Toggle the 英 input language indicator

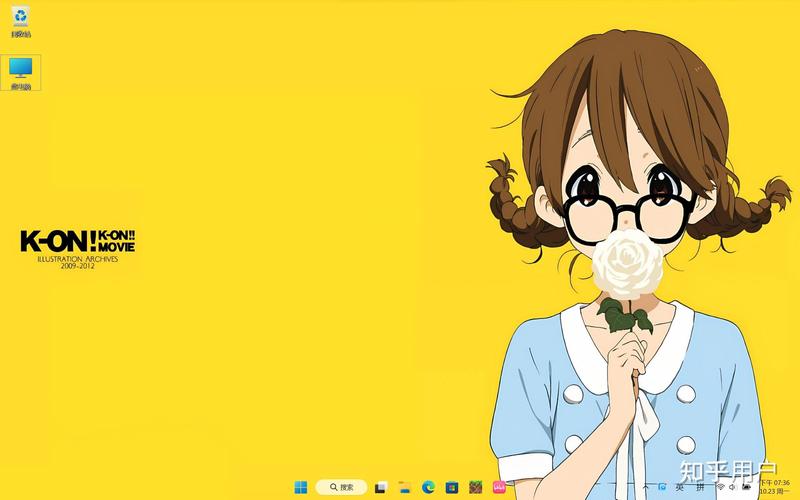[x=679, y=487]
